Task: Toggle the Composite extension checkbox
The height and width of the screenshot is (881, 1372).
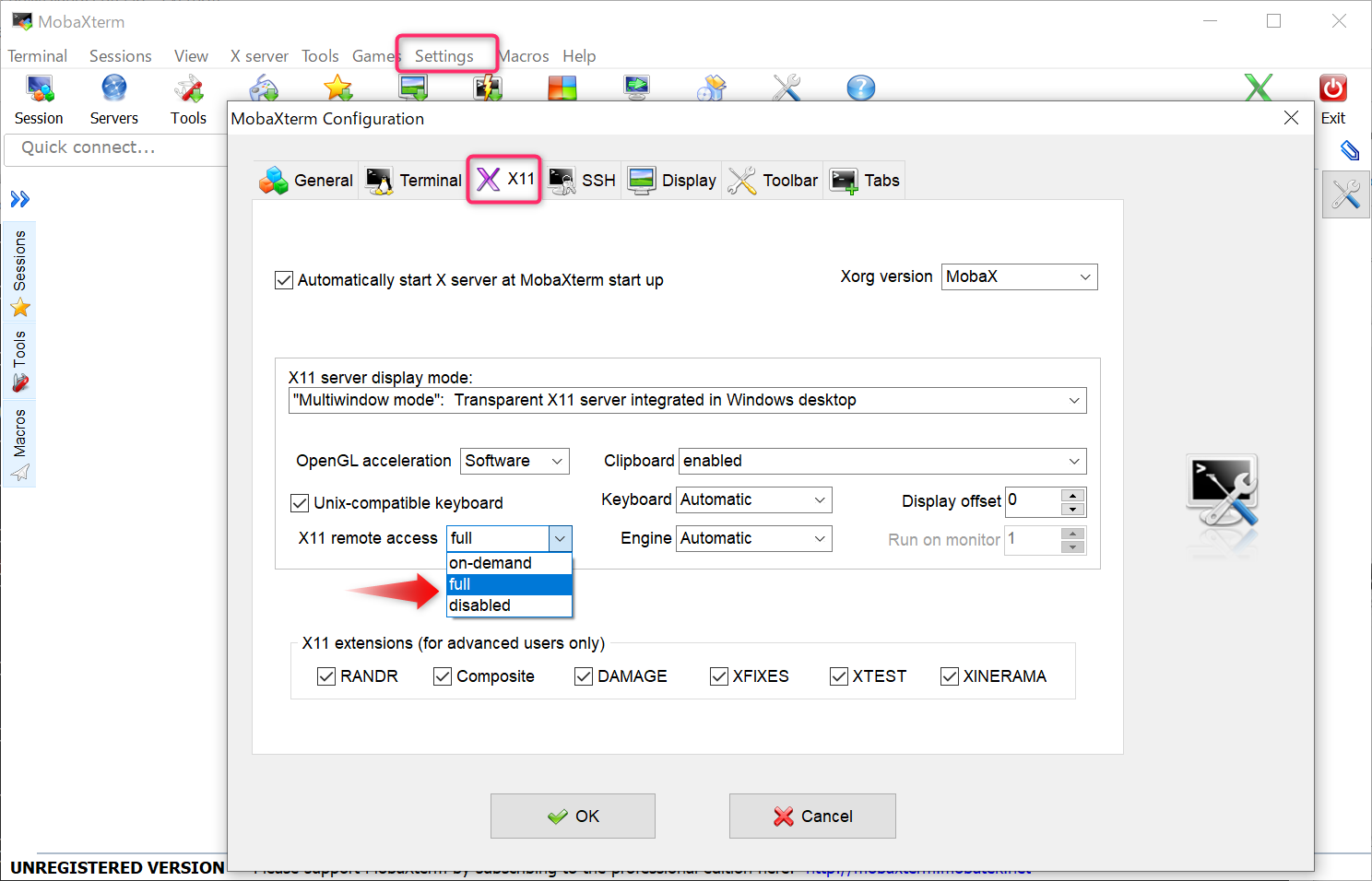Action: (443, 676)
